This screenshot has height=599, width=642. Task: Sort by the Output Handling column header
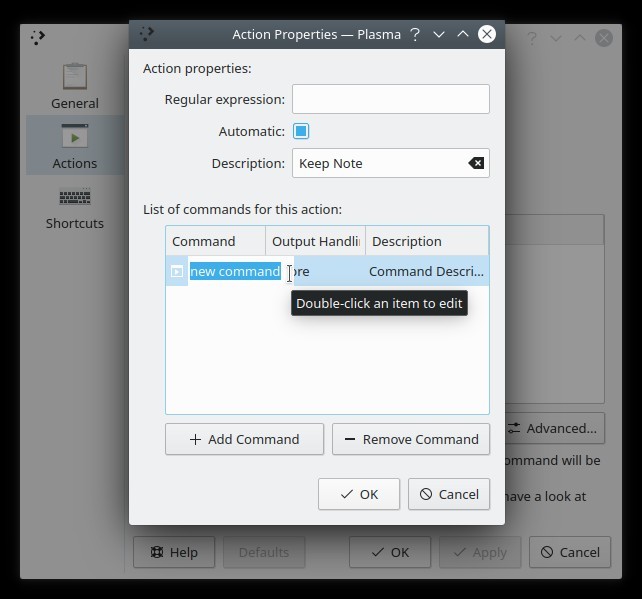[315, 241]
